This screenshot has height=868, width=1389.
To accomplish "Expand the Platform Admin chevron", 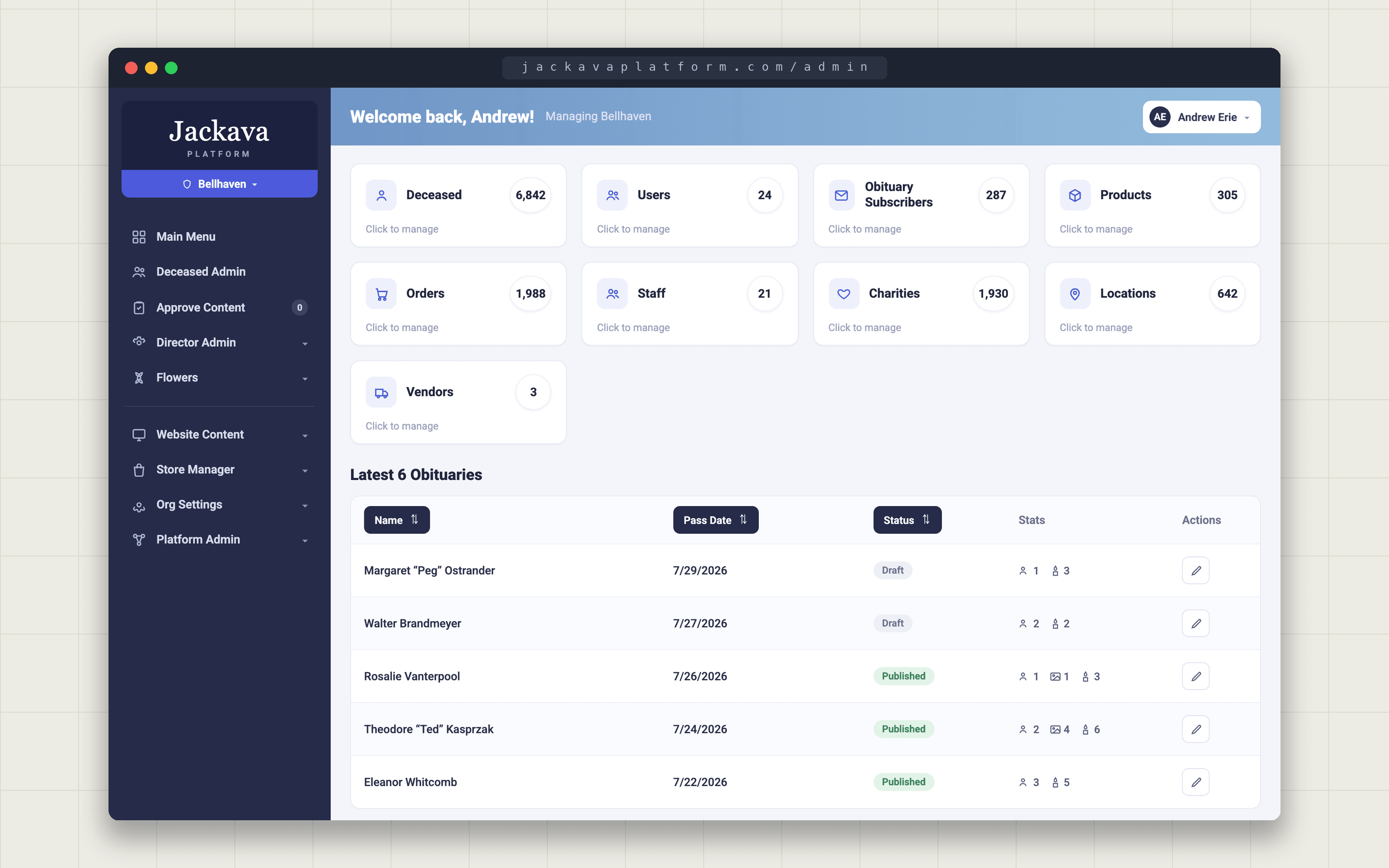I will (x=305, y=541).
